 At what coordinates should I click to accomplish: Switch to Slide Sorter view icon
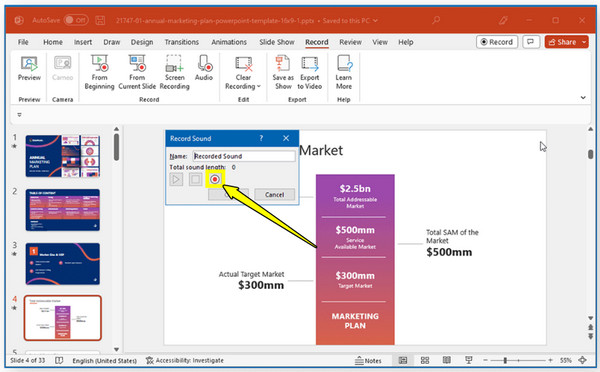point(425,360)
